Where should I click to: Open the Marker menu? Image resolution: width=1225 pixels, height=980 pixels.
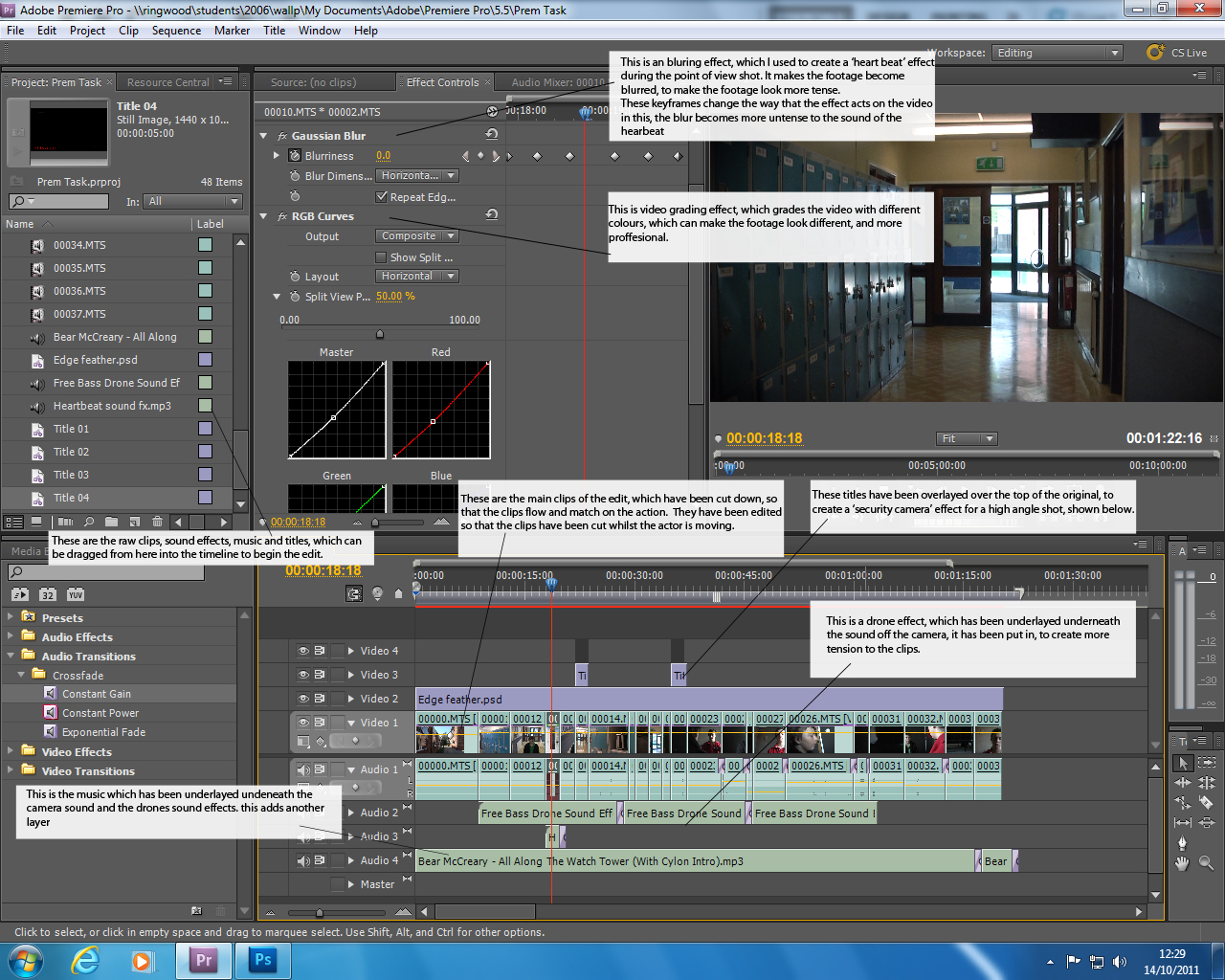(232, 31)
